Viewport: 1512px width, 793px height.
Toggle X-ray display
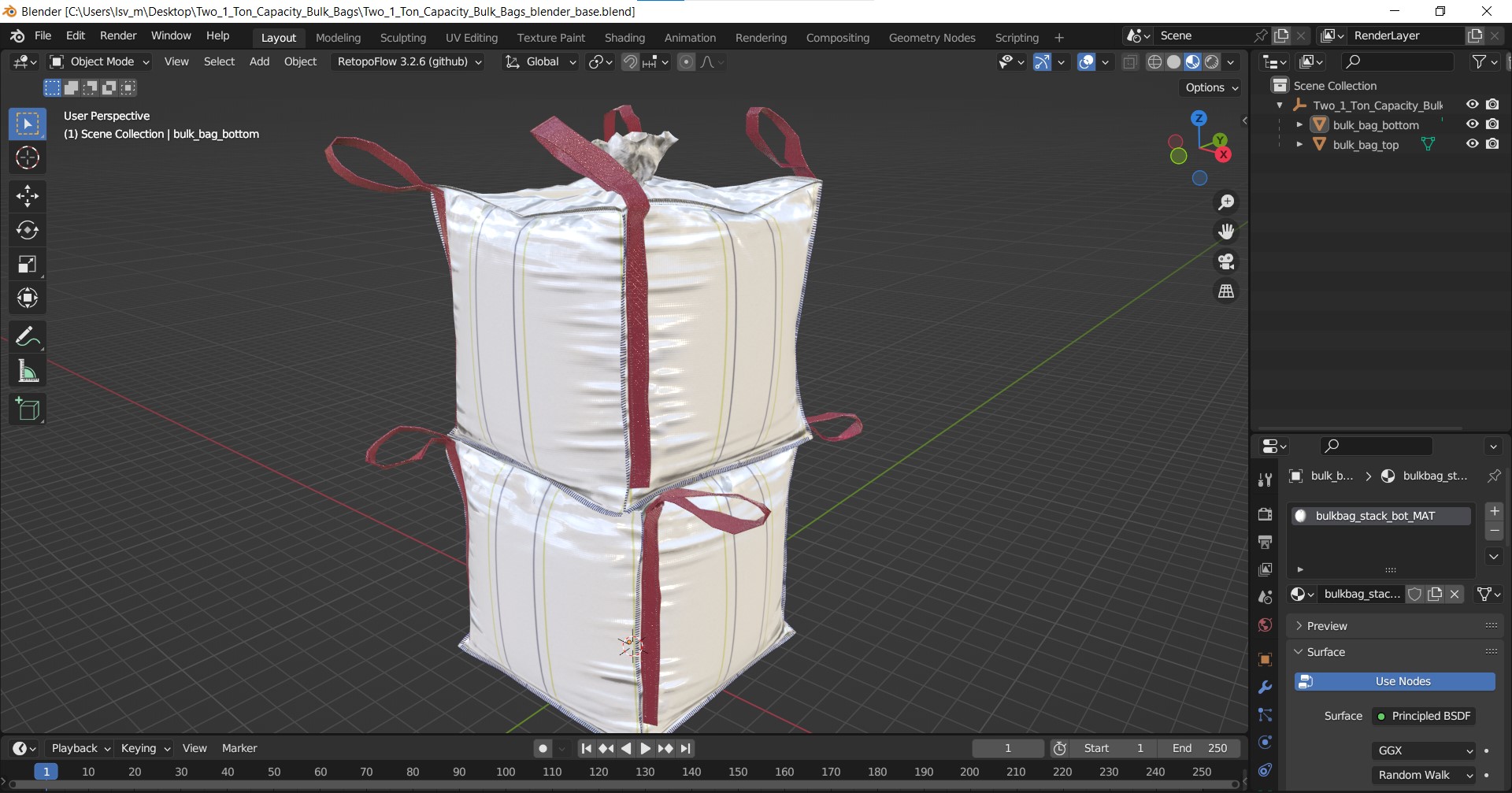click(x=1130, y=62)
